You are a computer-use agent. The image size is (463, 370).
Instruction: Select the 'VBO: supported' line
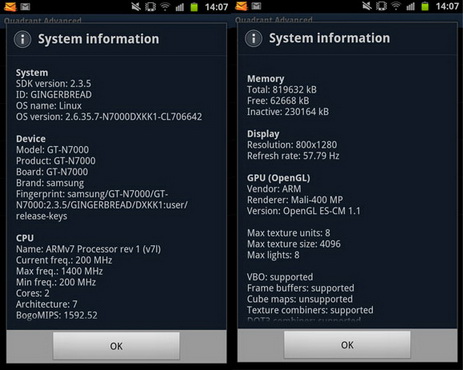(280, 277)
